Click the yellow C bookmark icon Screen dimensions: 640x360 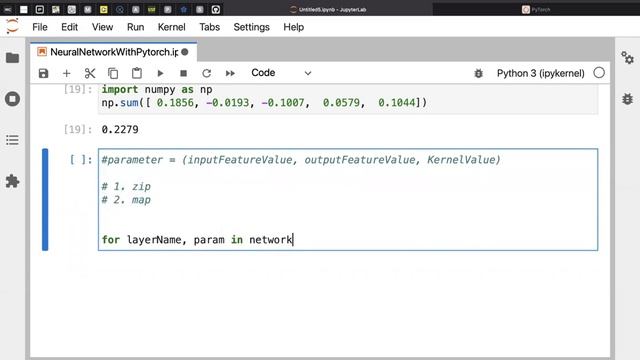click(x=104, y=9)
